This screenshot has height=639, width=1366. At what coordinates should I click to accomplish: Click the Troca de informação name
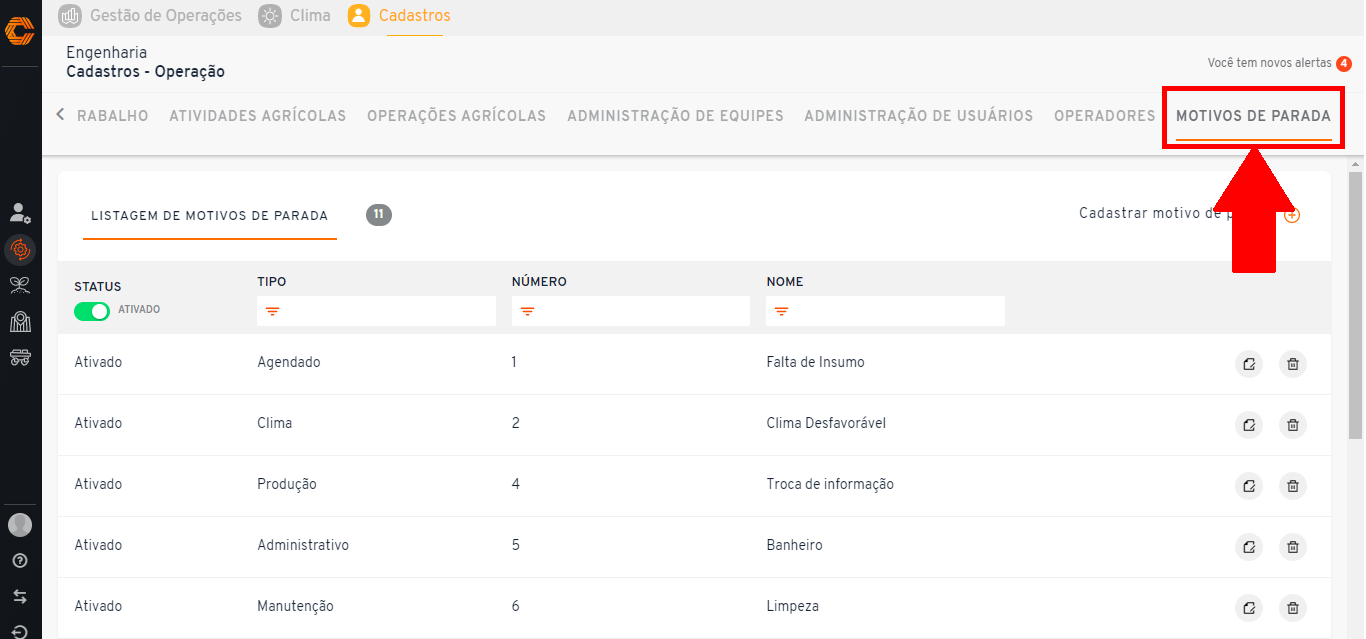[x=830, y=484]
